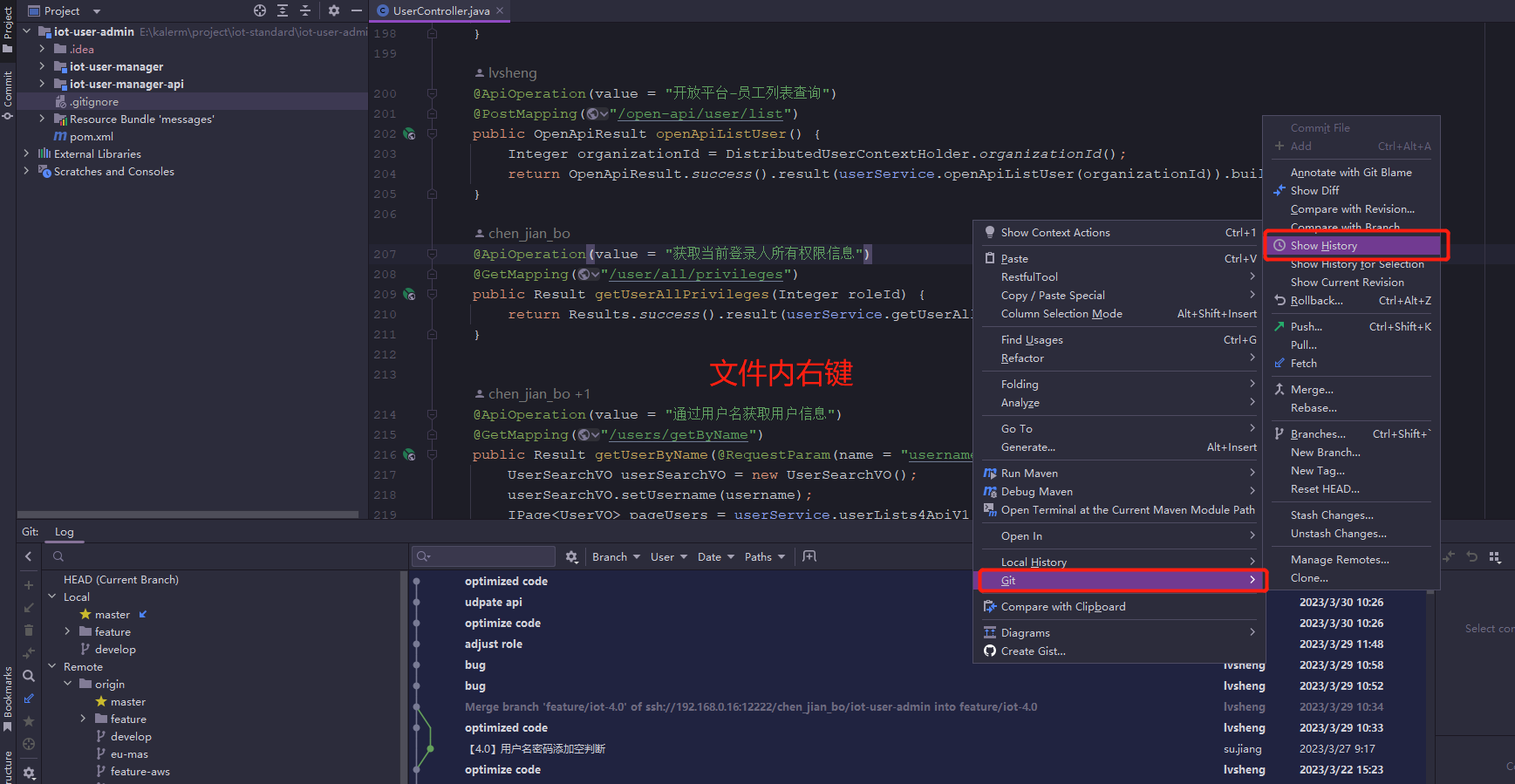Screen dimensions: 1515x784
Task: Open the Bookmarks tool window tab
Action: click(8, 699)
